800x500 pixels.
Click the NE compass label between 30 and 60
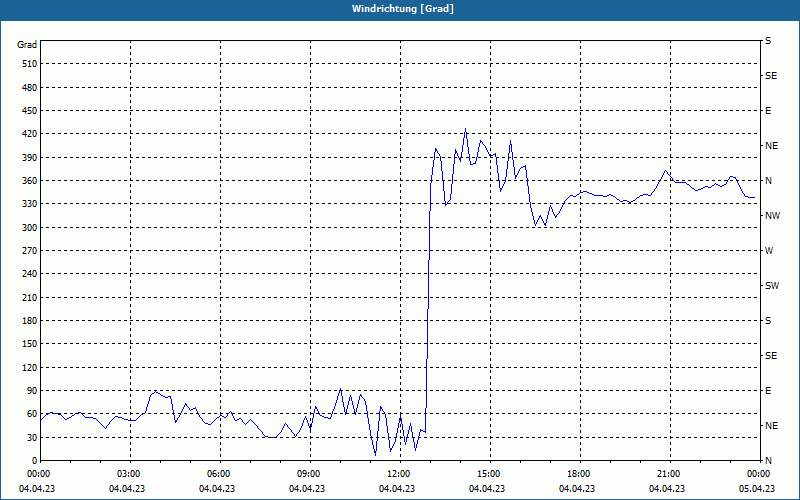pos(771,426)
